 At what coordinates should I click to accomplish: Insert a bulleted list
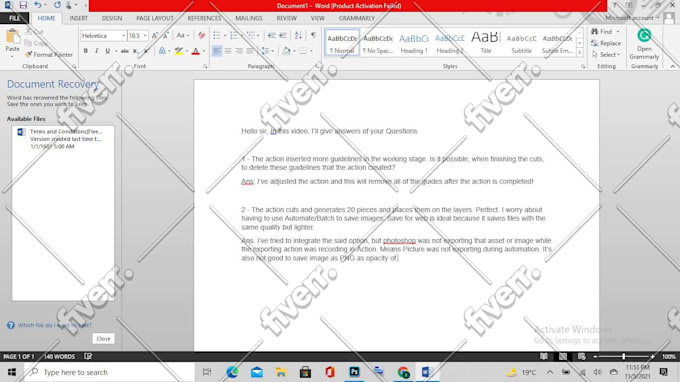click(x=217, y=36)
